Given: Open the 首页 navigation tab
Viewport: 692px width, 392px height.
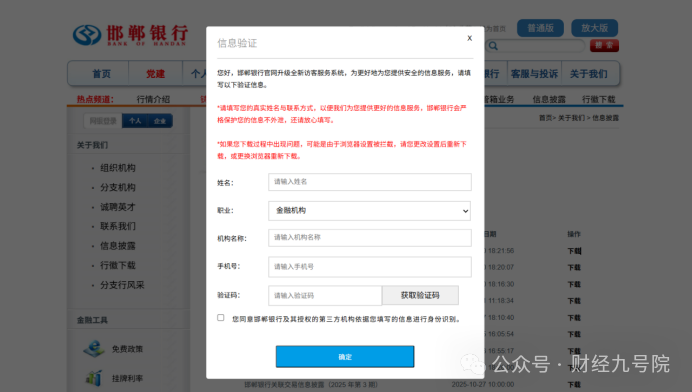Looking at the screenshot, I should pos(101,74).
